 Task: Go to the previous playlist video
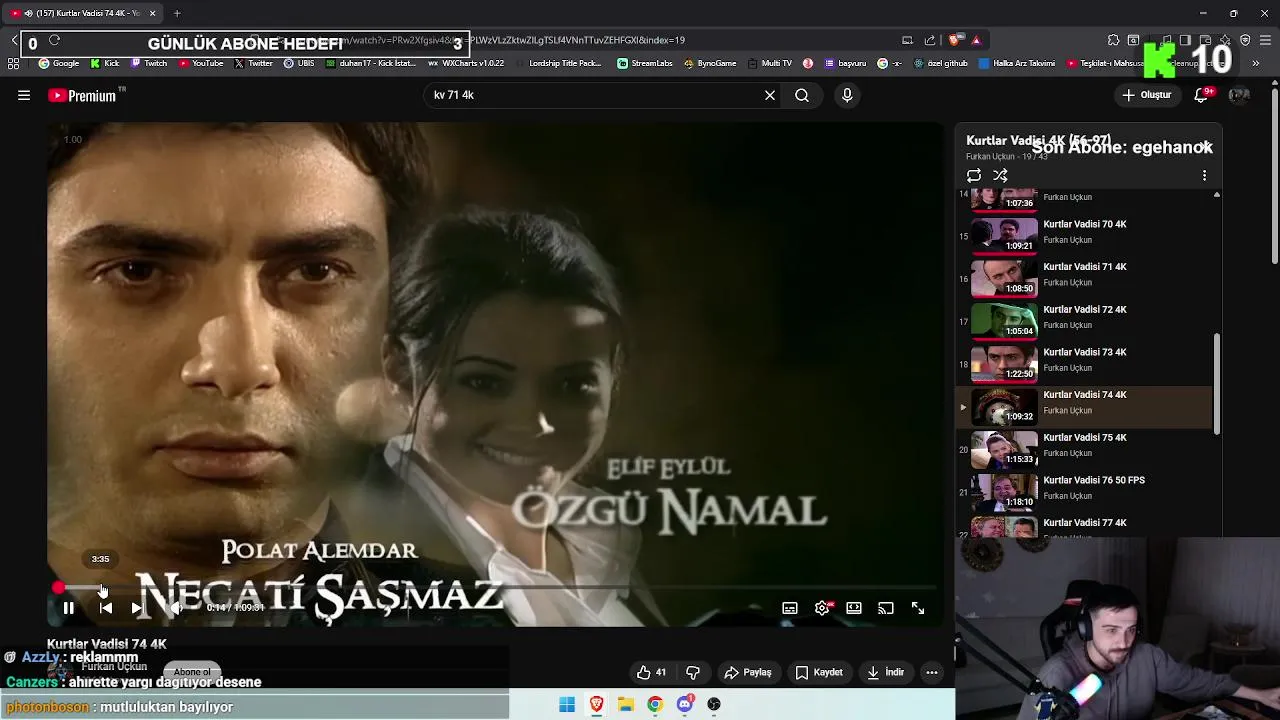105,608
